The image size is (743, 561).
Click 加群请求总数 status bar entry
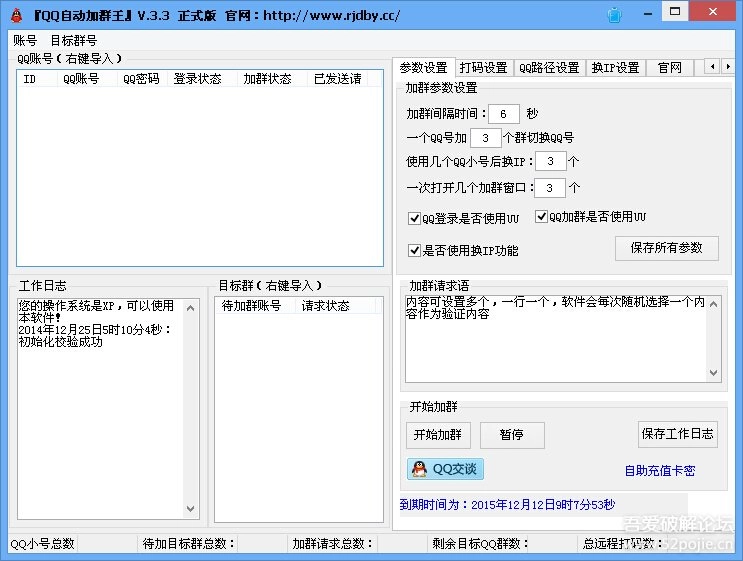(x=333, y=543)
